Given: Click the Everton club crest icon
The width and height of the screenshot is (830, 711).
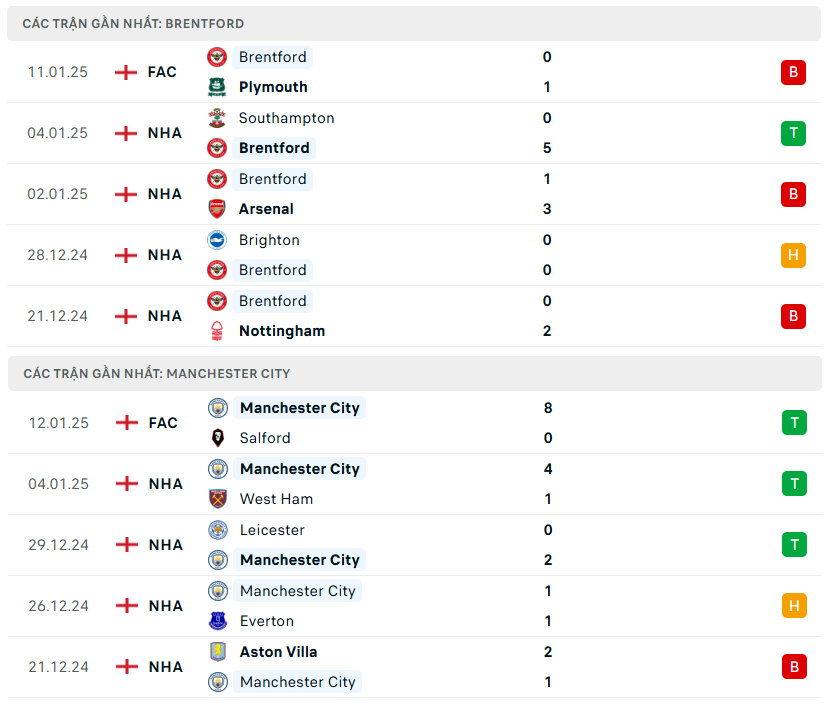Looking at the screenshot, I should click(218, 621).
